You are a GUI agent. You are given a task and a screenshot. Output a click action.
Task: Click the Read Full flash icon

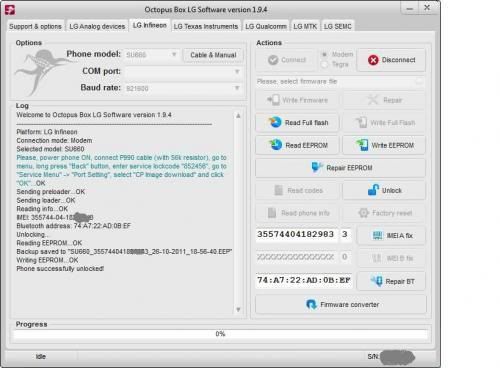[275, 122]
